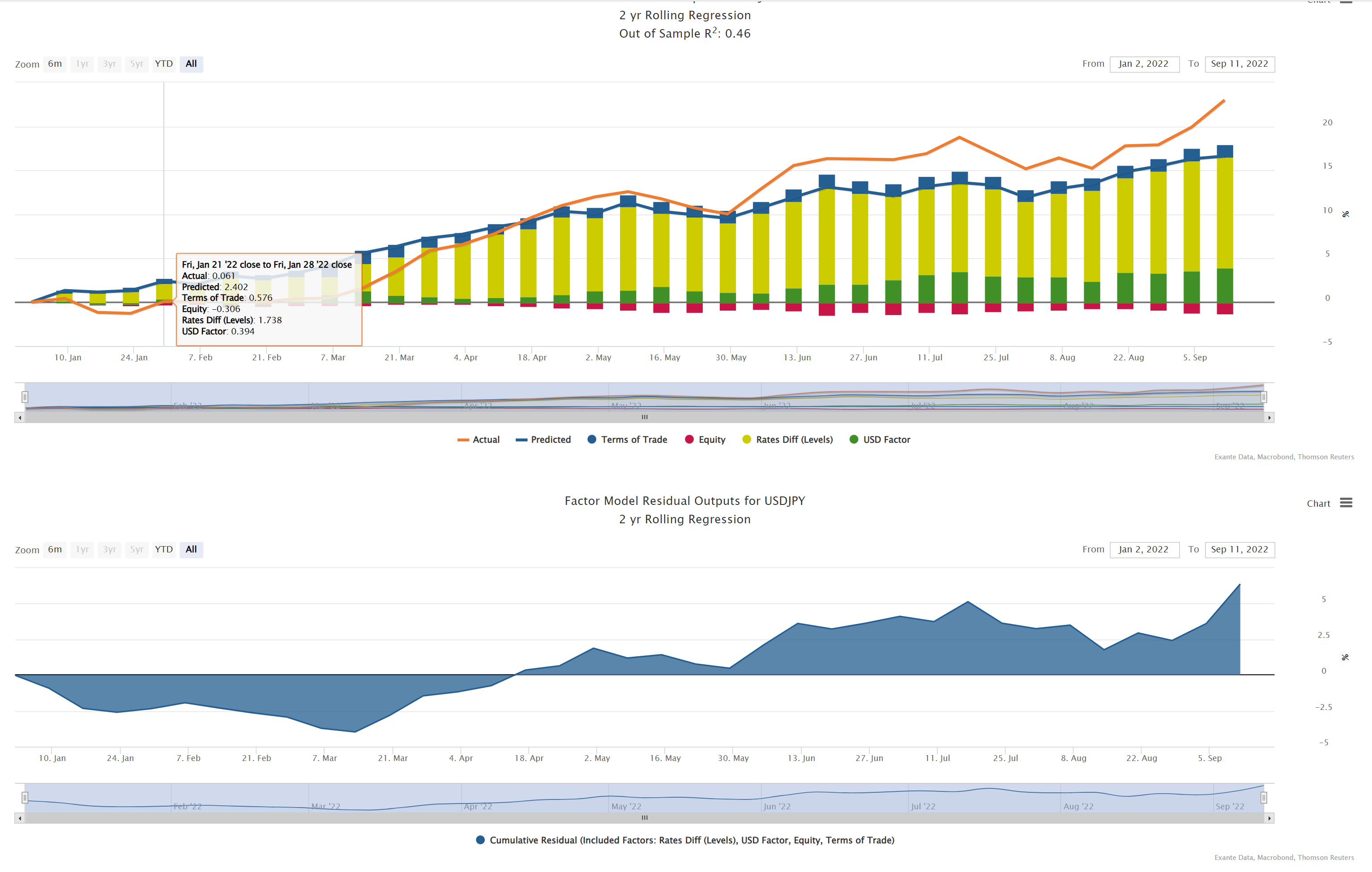This screenshot has width=1372, height=872.
Task: Click the right resize handle of the top navigator
Action: (x=1265, y=397)
